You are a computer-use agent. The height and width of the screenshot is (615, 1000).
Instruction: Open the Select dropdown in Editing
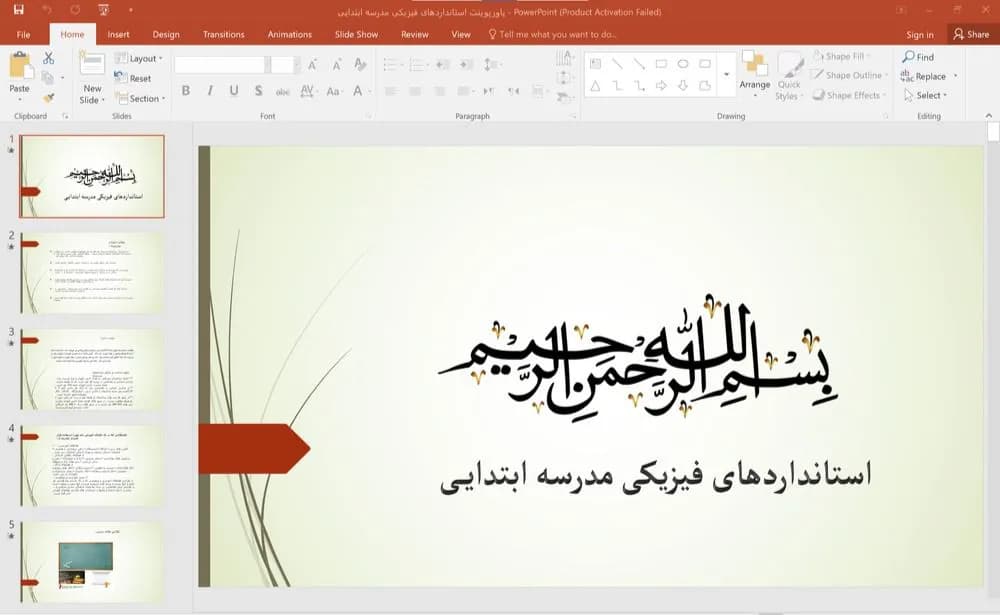tap(926, 95)
